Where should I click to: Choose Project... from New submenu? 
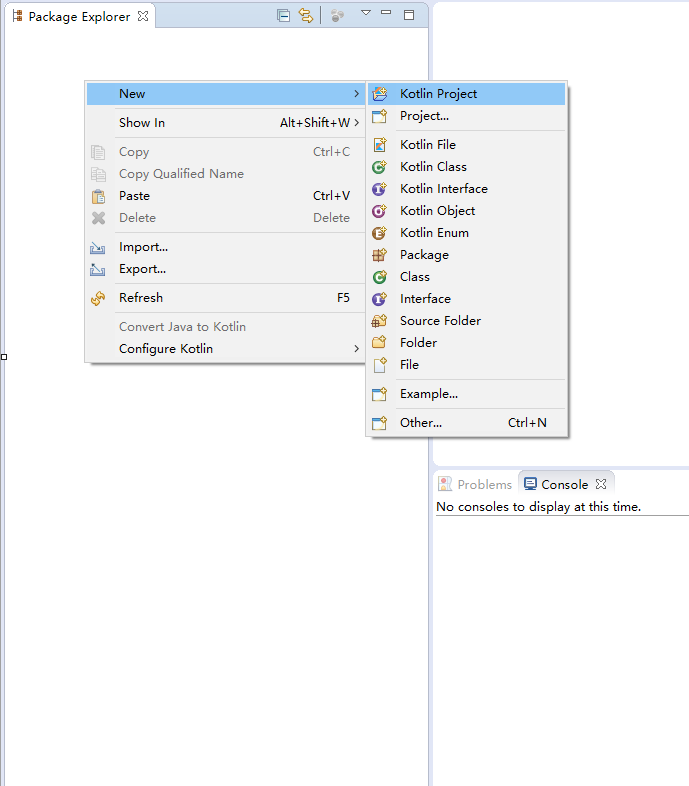click(x=466, y=116)
